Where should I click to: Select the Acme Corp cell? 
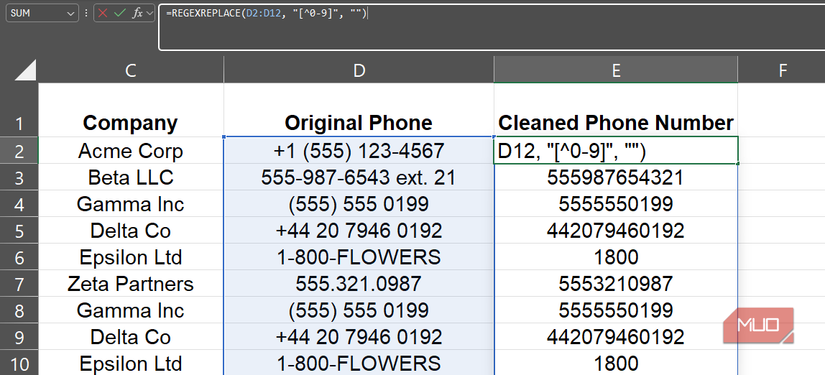point(131,150)
